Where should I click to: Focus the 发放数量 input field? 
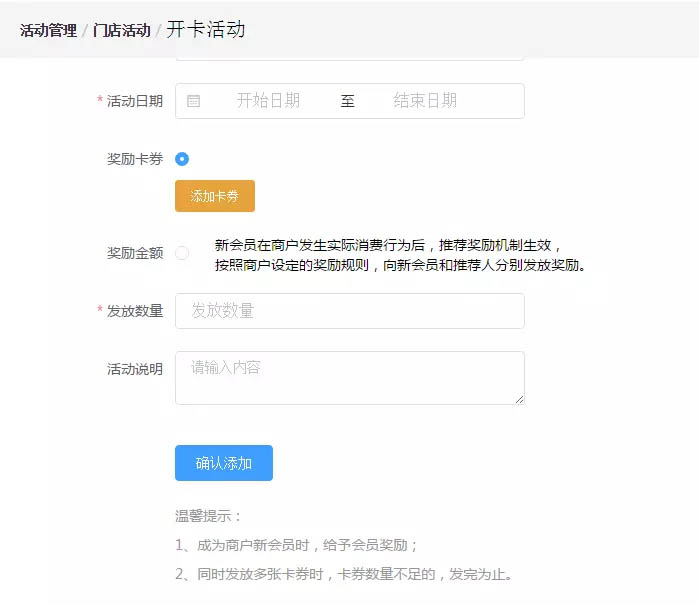(350, 311)
